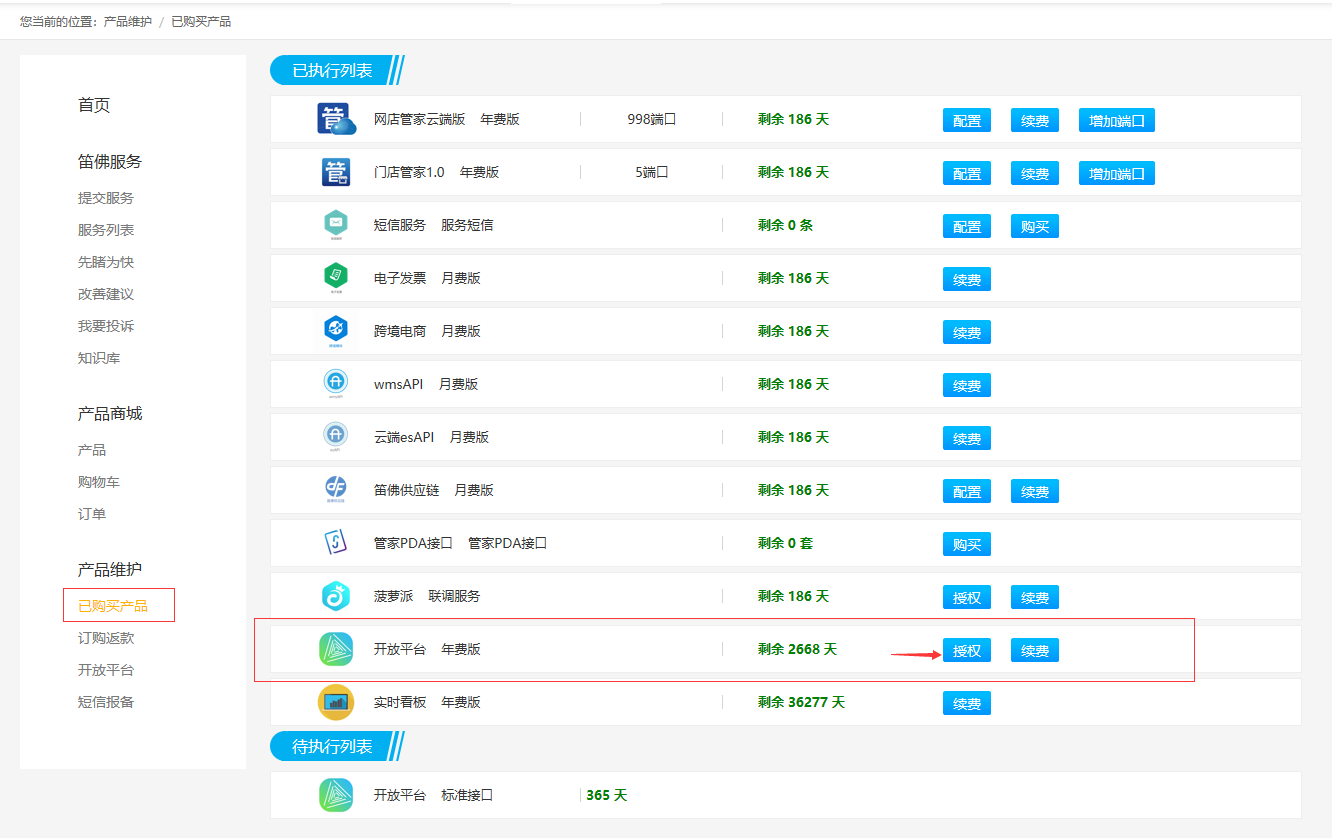Viewport: 1332px width, 838px height.
Task: Click the 笛佛服务 sidebar heading
Action: (110, 161)
